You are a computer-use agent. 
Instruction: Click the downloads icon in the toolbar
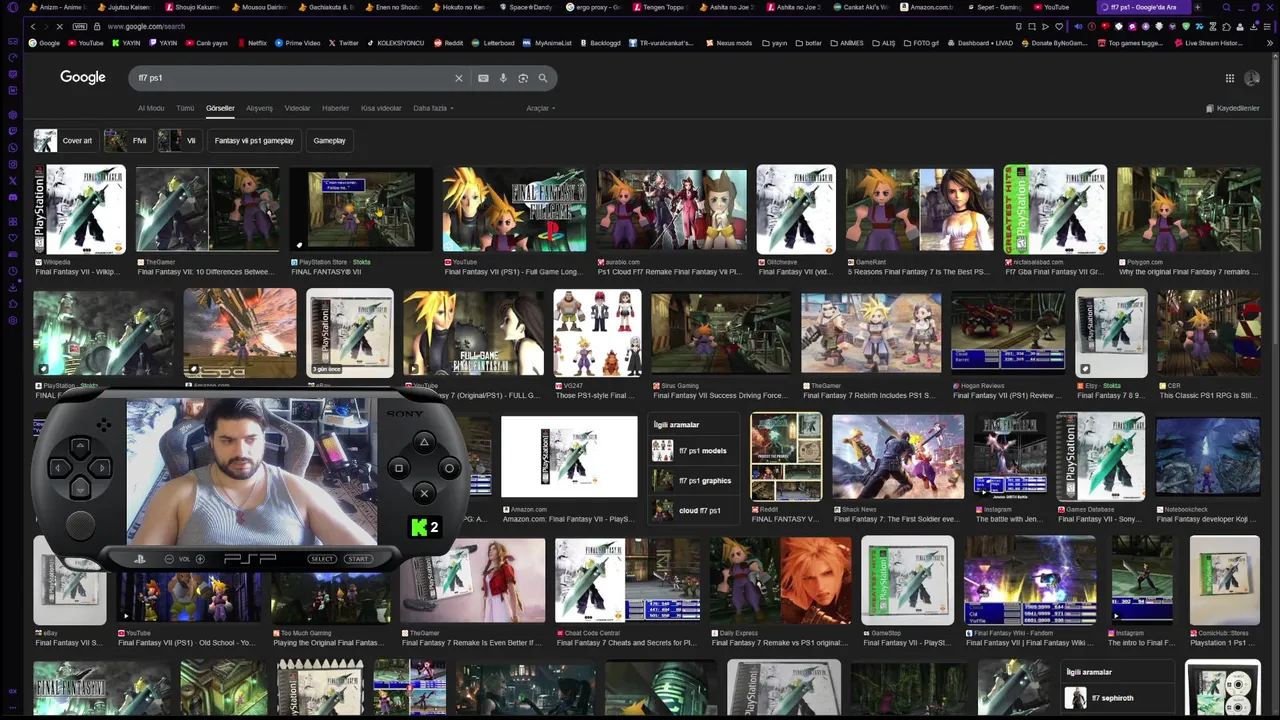coord(1255,26)
